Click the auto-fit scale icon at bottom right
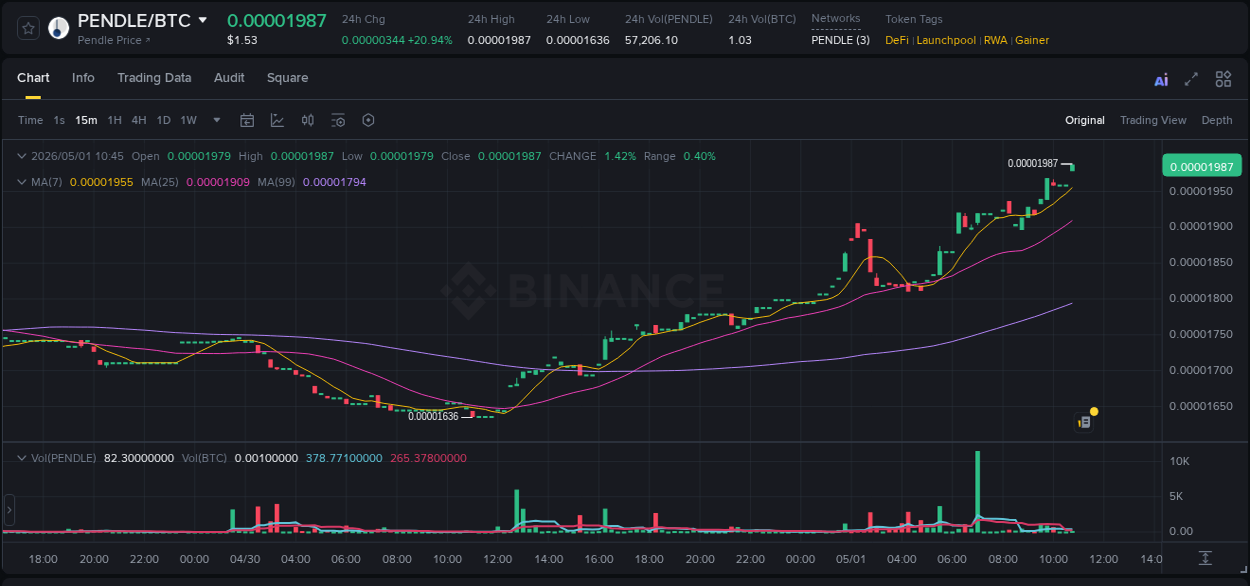This screenshot has width=1250, height=586. tap(1206, 557)
